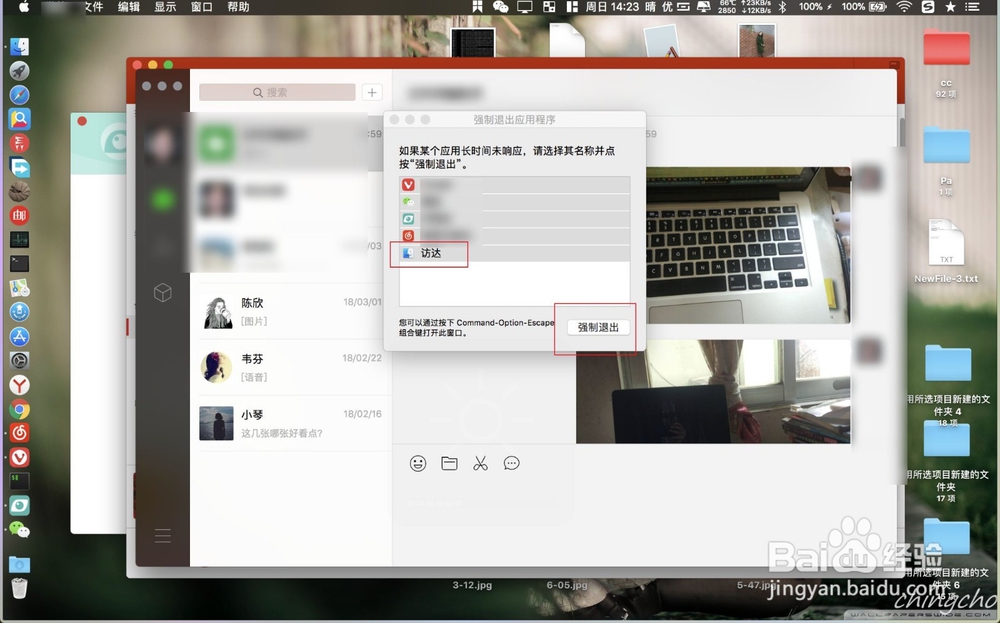The height and width of the screenshot is (623, 1000).
Task: Open the laptop keyboard photo in chat
Action: 748,246
